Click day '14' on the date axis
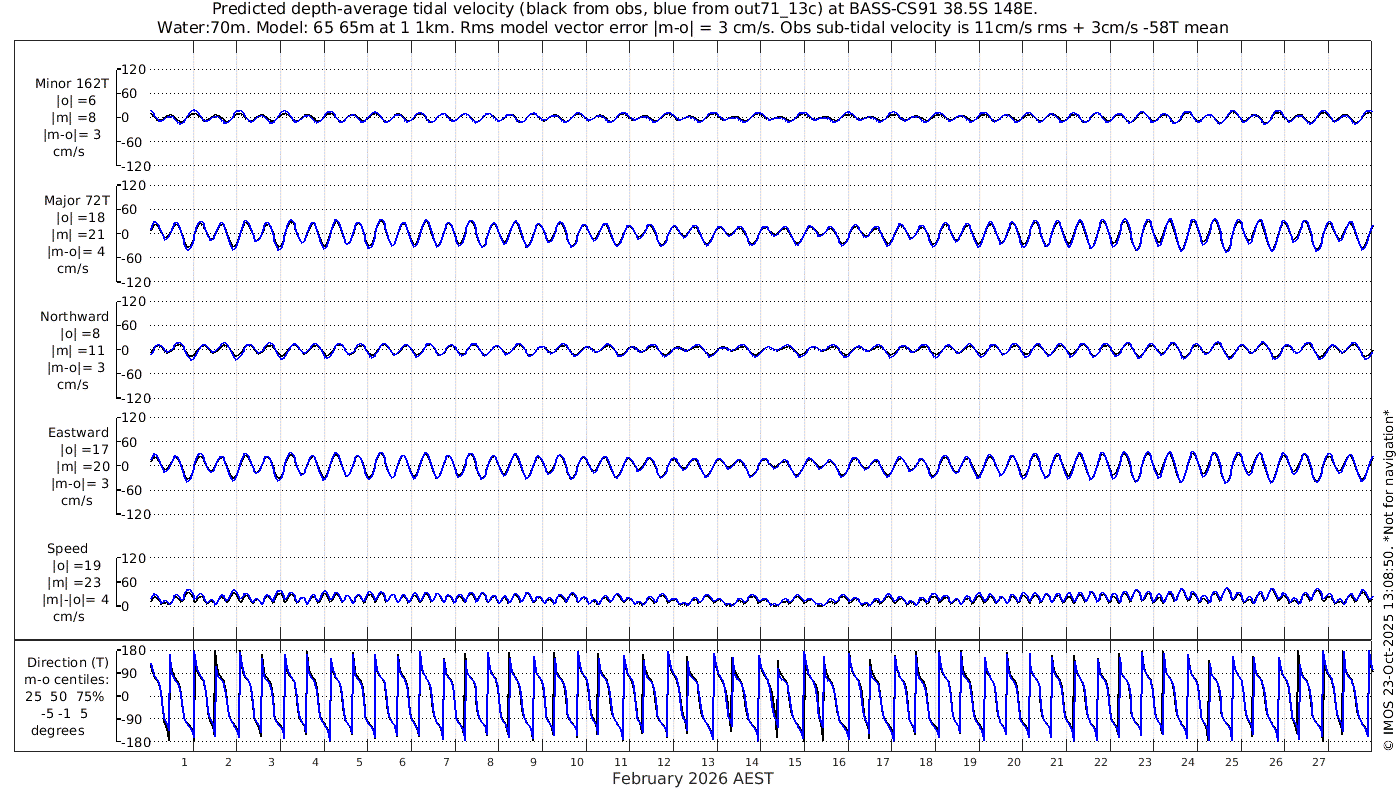Screen dimensions: 1400x800 tap(752, 762)
